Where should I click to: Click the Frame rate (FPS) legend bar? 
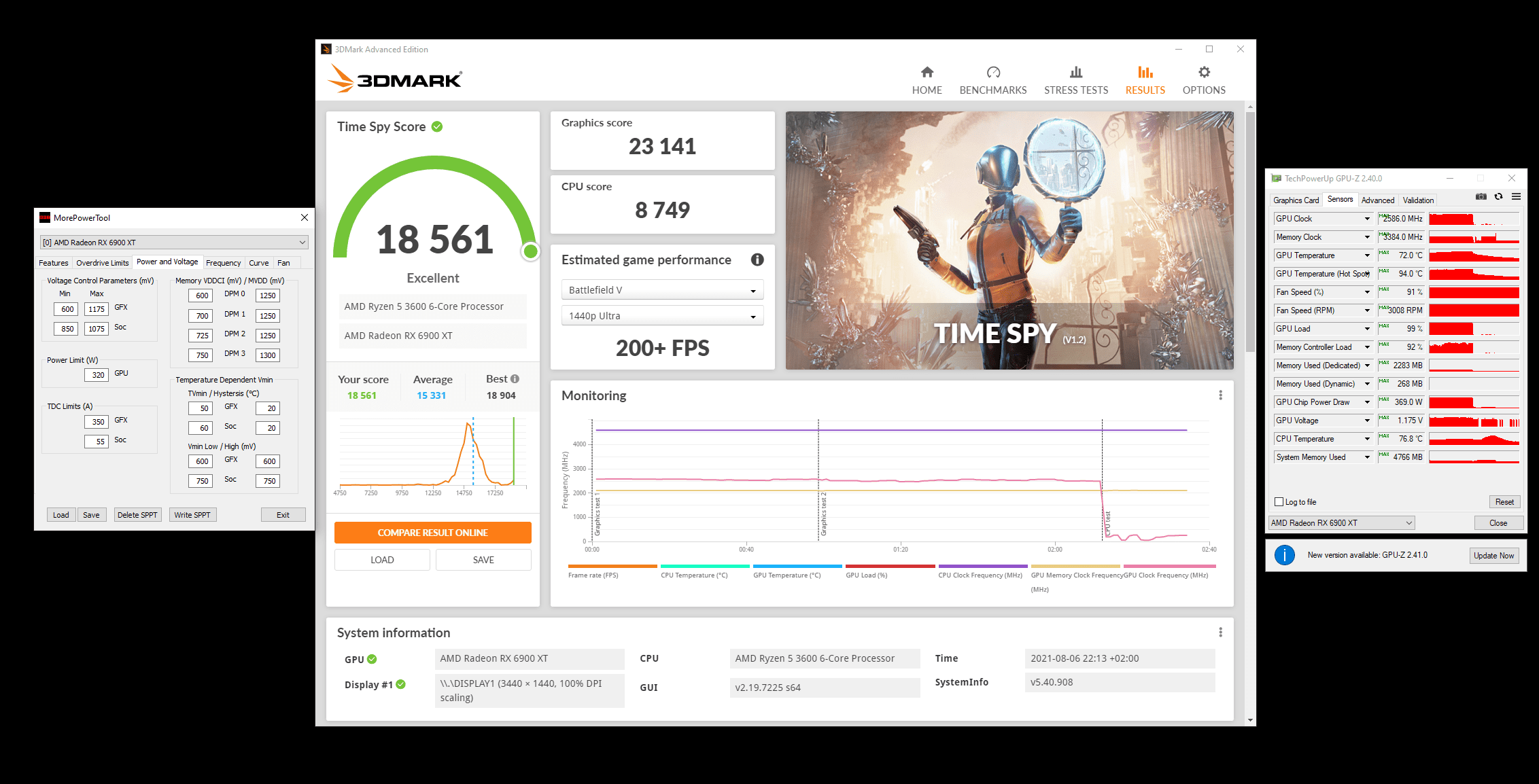click(x=612, y=566)
